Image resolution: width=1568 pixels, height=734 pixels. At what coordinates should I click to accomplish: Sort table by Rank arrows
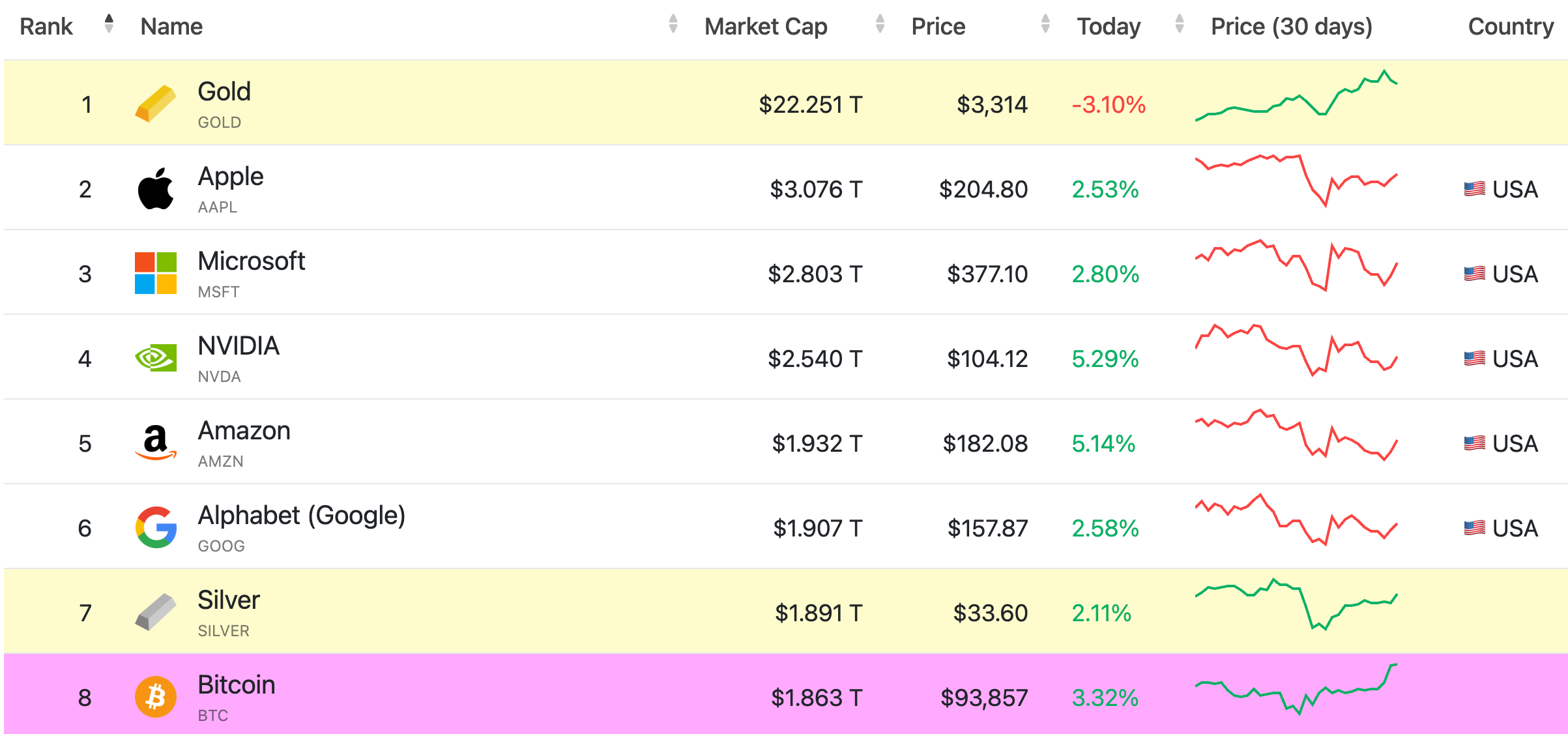click(x=109, y=24)
